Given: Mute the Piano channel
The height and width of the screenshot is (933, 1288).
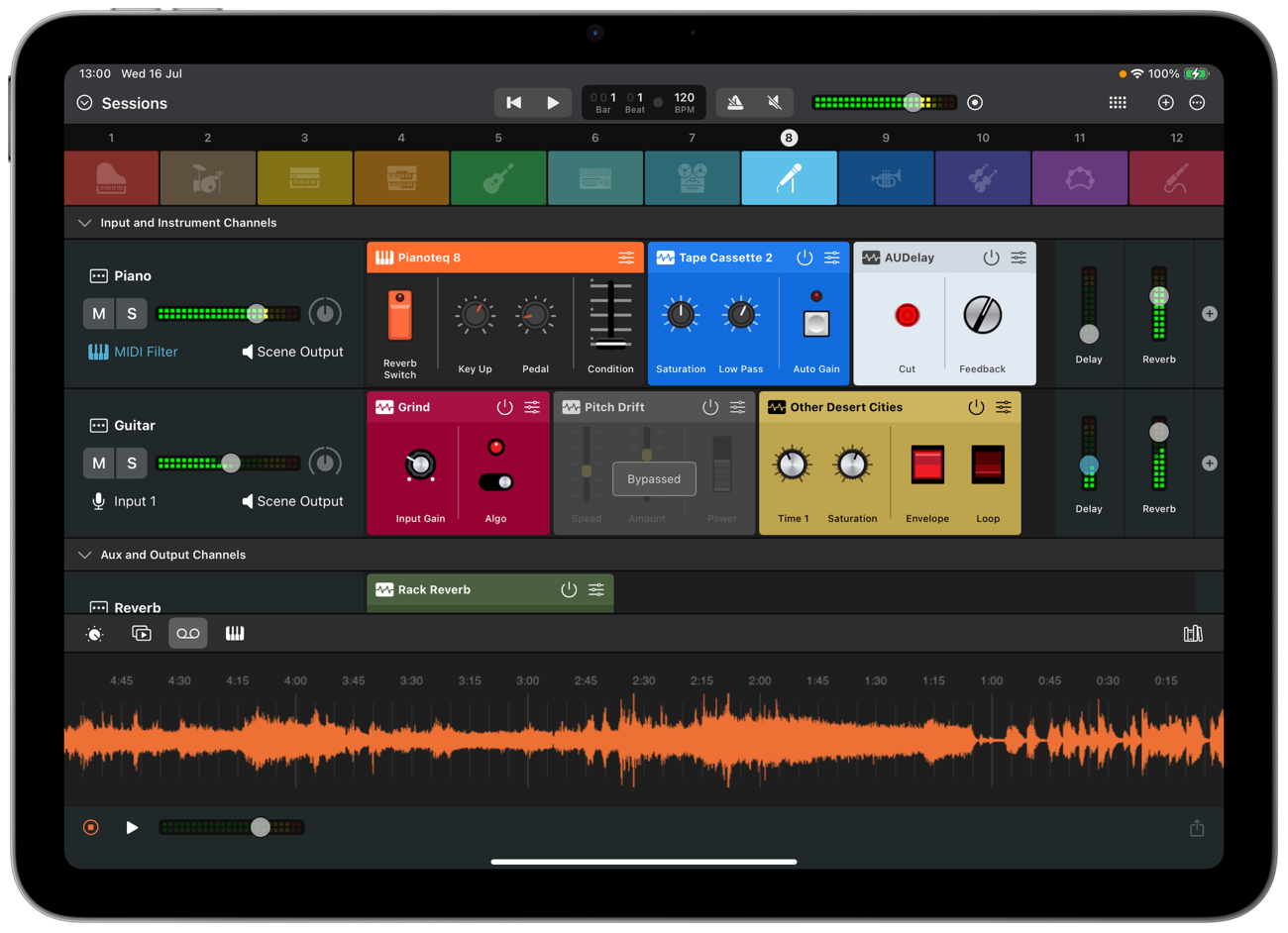Looking at the screenshot, I should pos(99,314).
